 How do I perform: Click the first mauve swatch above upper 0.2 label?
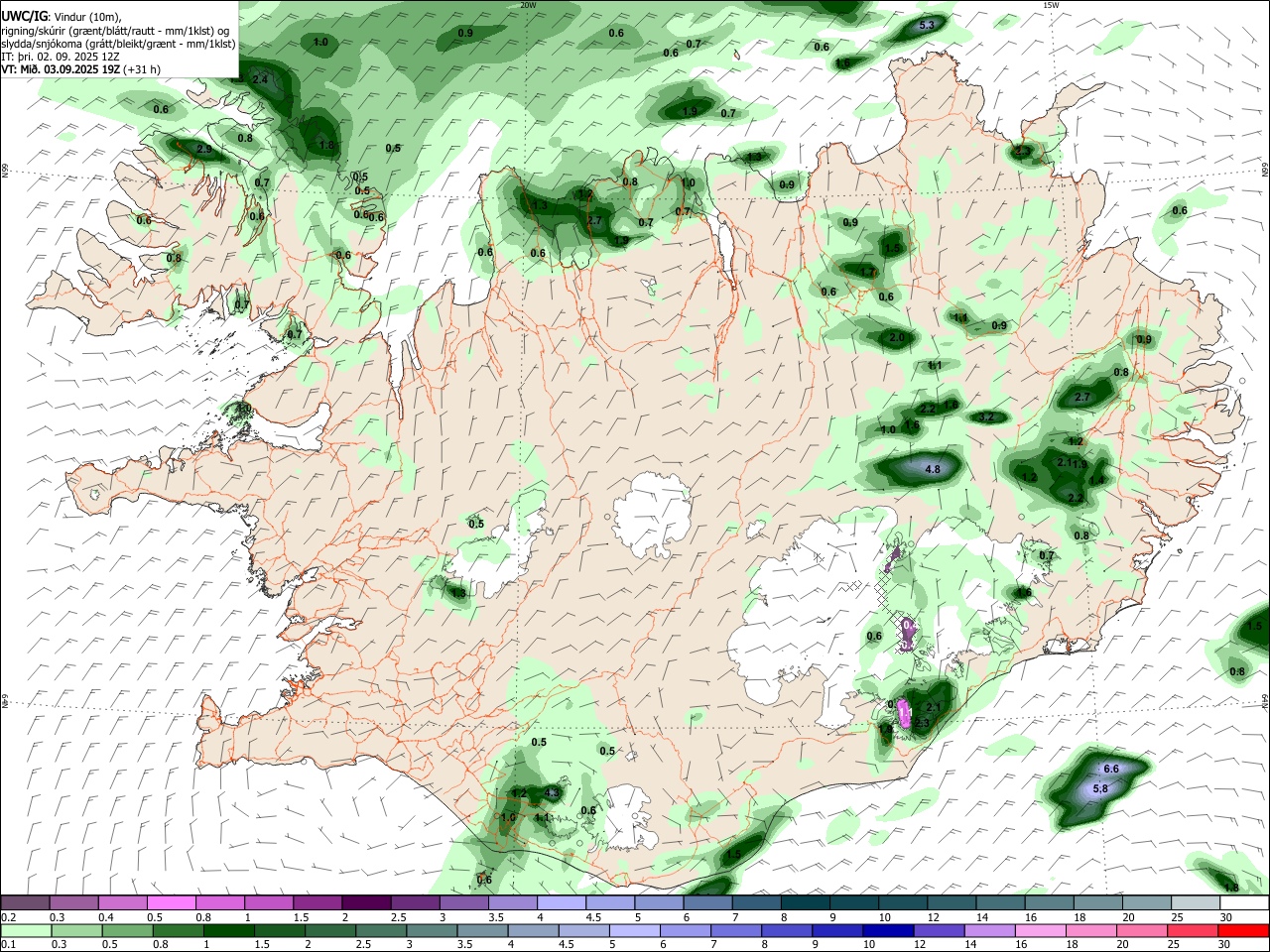[26, 903]
